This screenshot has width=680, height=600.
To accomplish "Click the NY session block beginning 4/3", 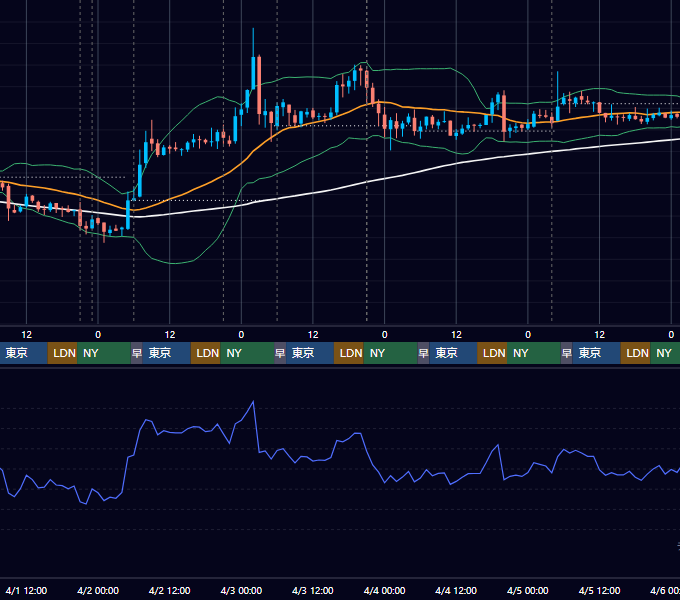I will (390, 353).
